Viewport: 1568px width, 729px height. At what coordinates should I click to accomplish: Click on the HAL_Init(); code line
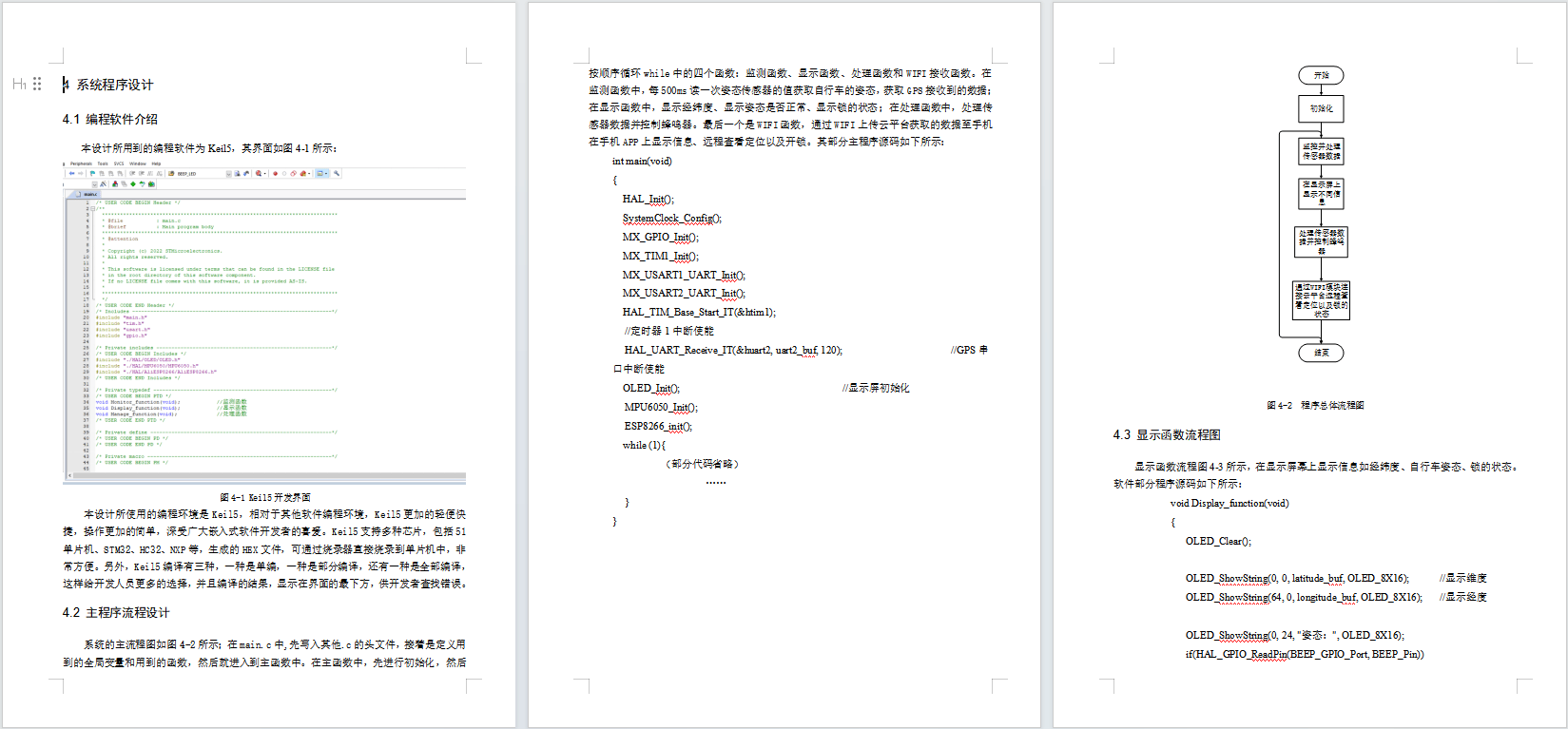648,200
